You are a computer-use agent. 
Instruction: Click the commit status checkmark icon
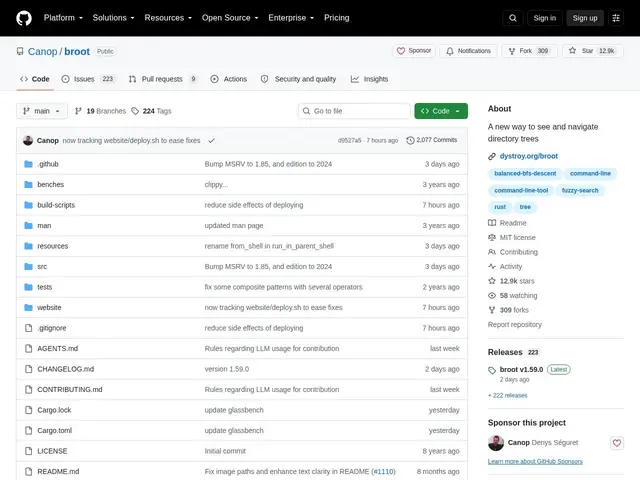[x=211, y=140]
